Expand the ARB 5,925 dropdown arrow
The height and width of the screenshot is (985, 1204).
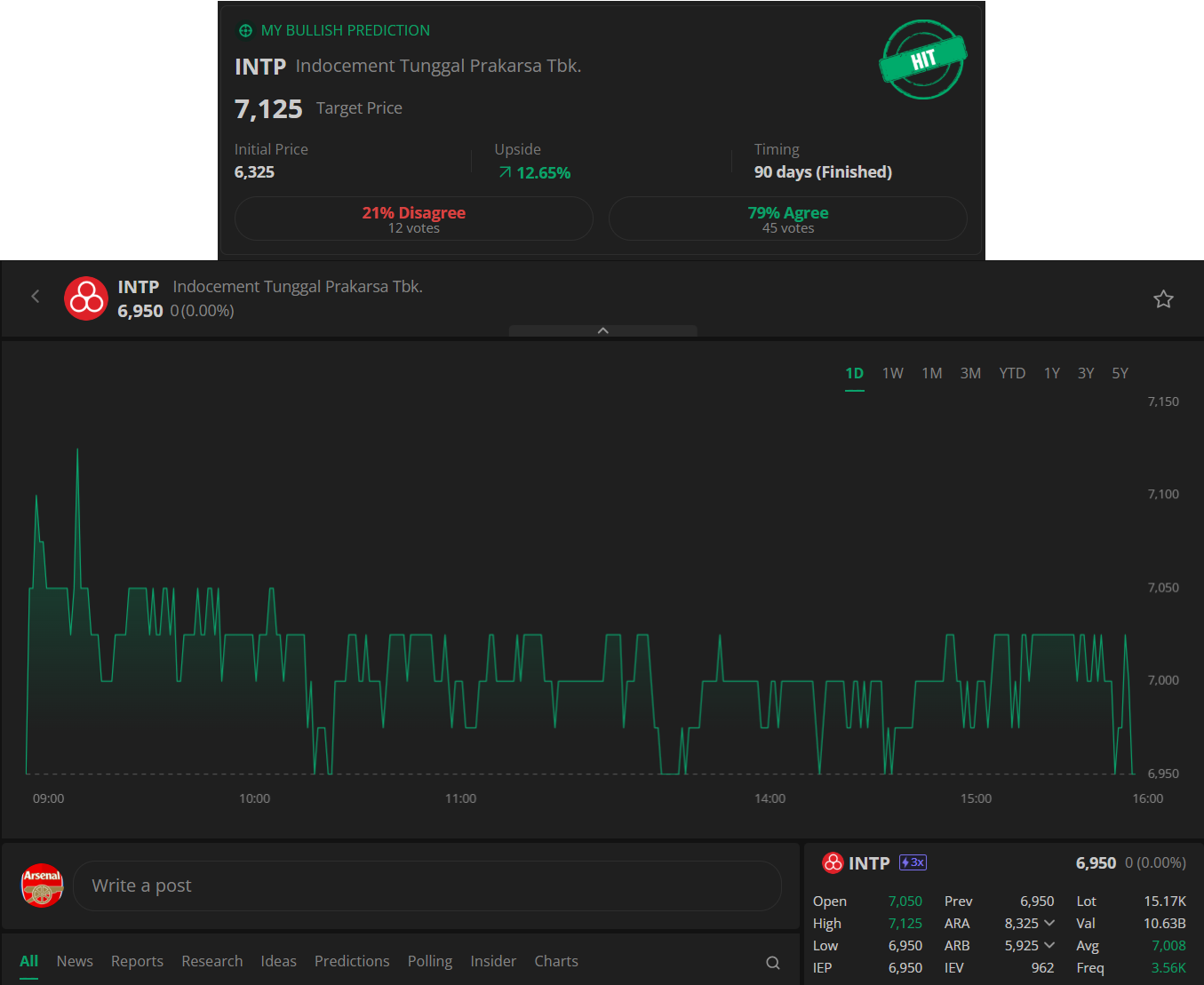[1049, 945]
